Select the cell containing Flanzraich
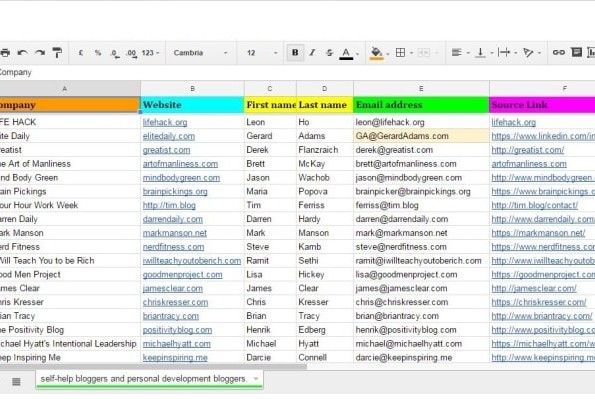595x399 pixels. (x=324, y=150)
